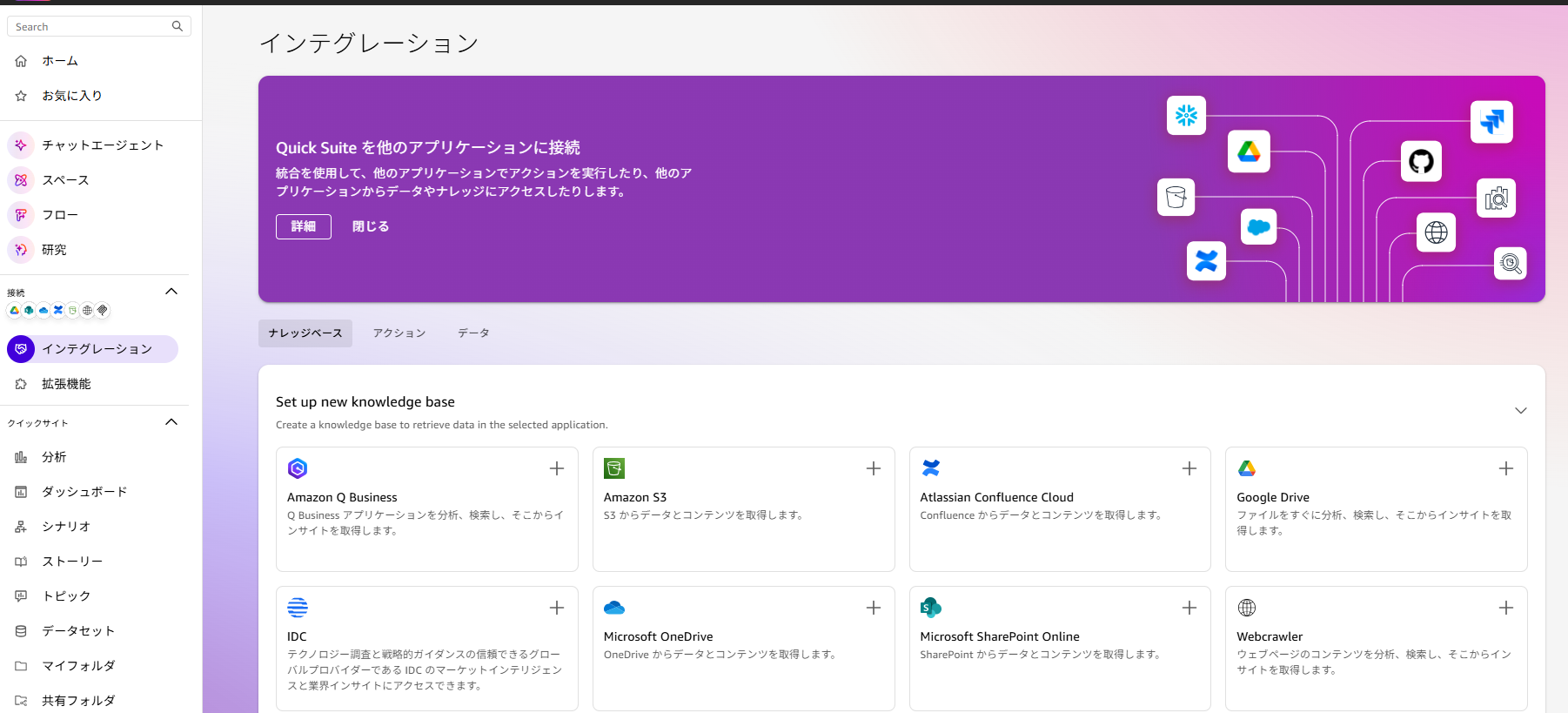The image size is (1568, 713).
Task: Click the スペース icon in sidebar
Action: click(21, 180)
